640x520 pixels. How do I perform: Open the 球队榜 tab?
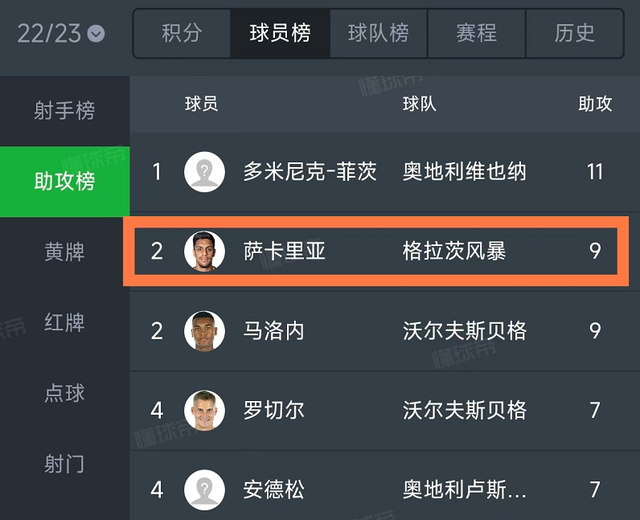click(x=378, y=33)
